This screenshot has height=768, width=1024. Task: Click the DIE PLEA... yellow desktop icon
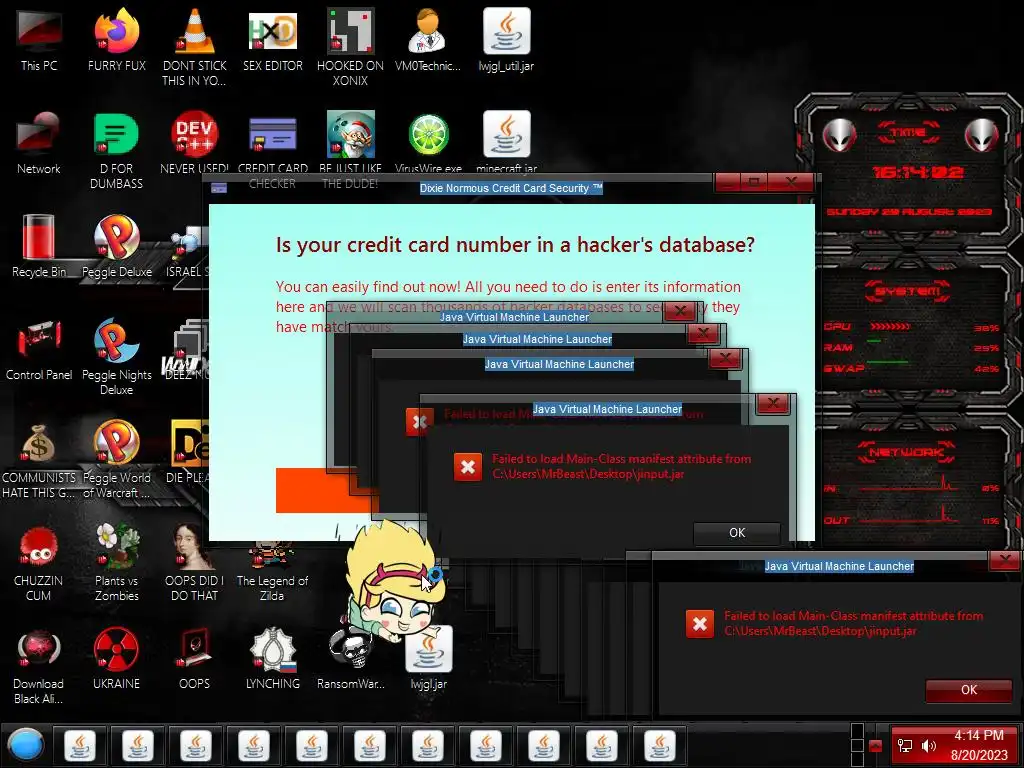(x=188, y=452)
